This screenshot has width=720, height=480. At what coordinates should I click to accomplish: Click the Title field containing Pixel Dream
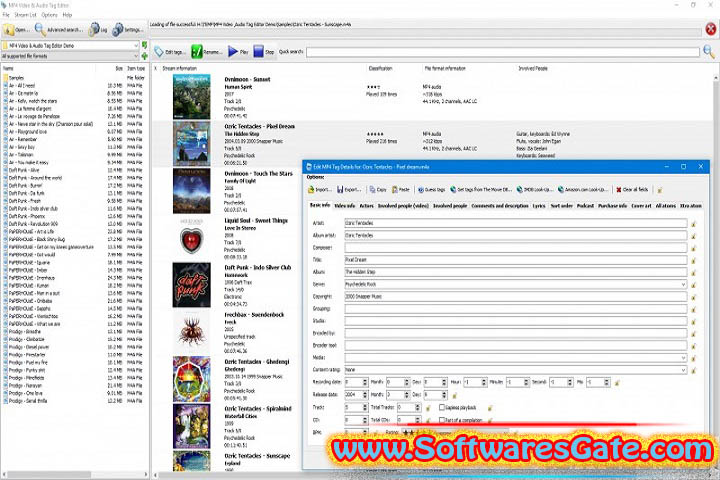point(516,260)
